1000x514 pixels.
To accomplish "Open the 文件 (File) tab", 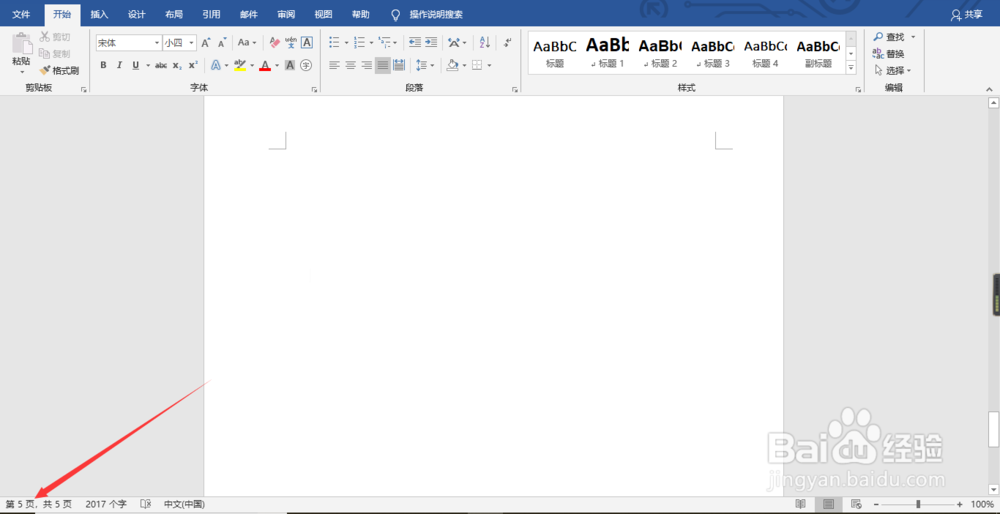I will click(x=21, y=14).
